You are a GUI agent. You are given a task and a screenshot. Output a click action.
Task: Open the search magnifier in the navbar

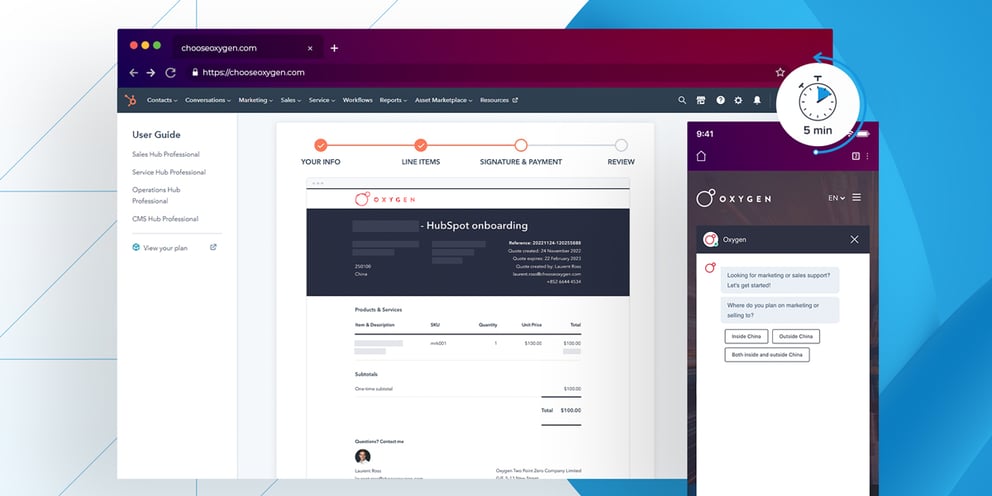682,100
